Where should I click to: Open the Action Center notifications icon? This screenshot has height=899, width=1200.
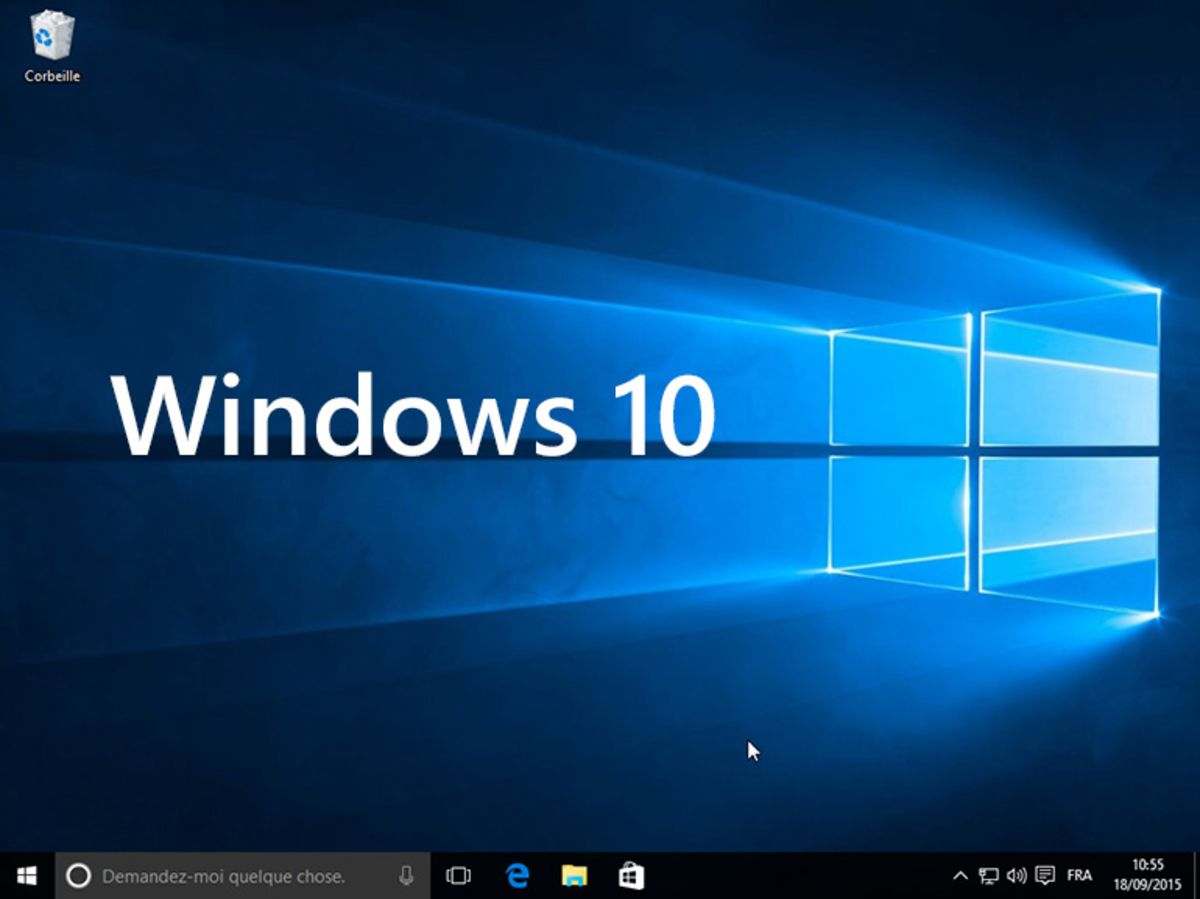pyautogui.click(x=1045, y=876)
